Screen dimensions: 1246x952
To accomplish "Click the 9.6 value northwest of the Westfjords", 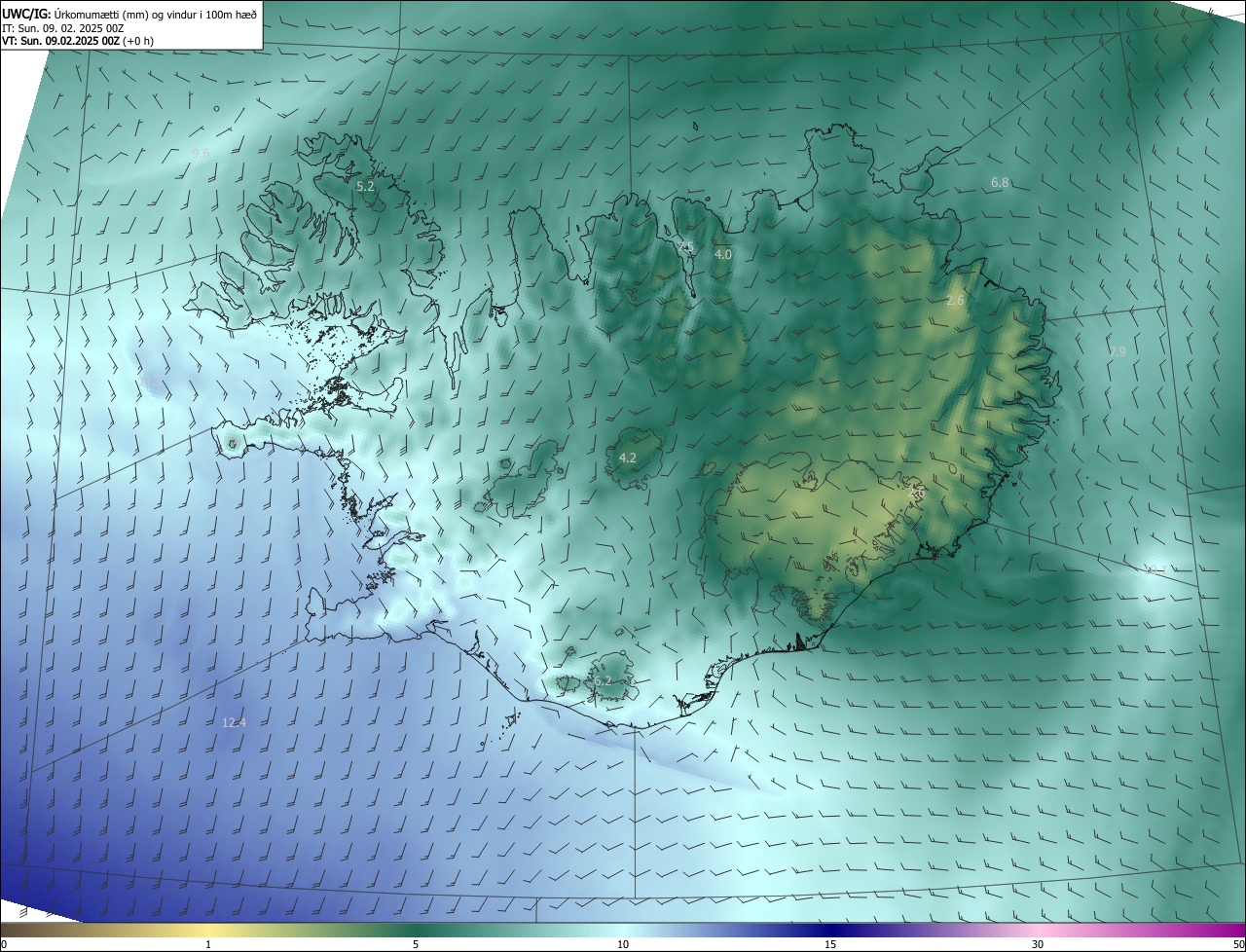I will point(201,153).
